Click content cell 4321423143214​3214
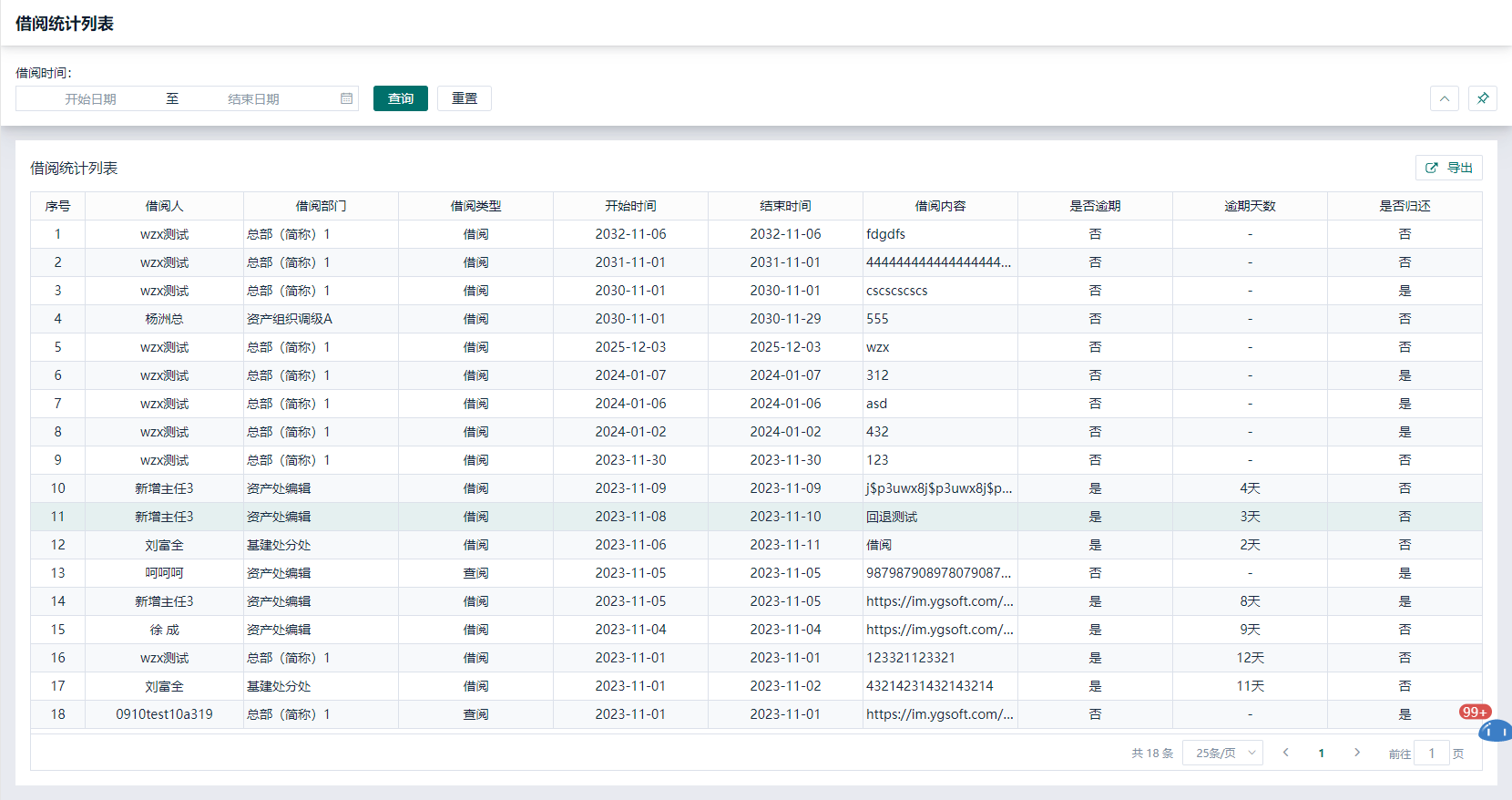1512x800 pixels. point(940,686)
